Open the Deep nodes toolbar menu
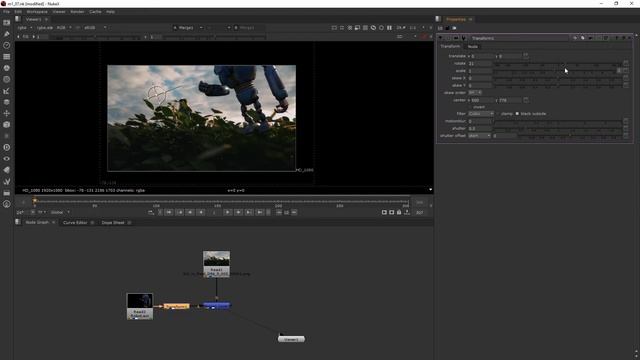This screenshot has width=640, height=360. coord(7,147)
